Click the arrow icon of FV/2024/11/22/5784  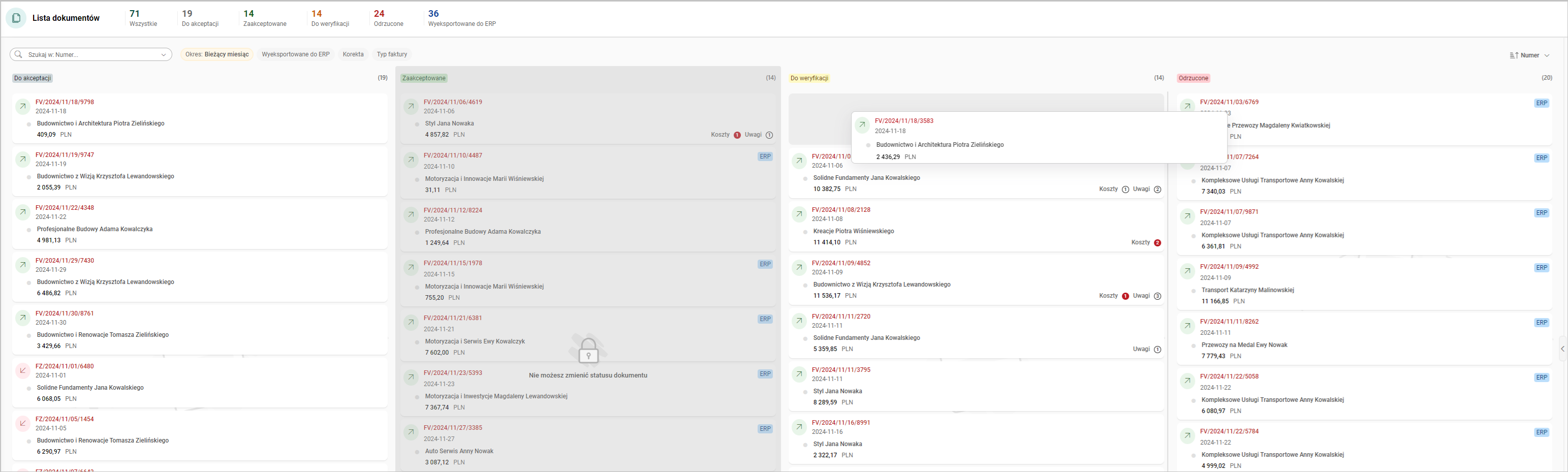tap(1187, 435)
